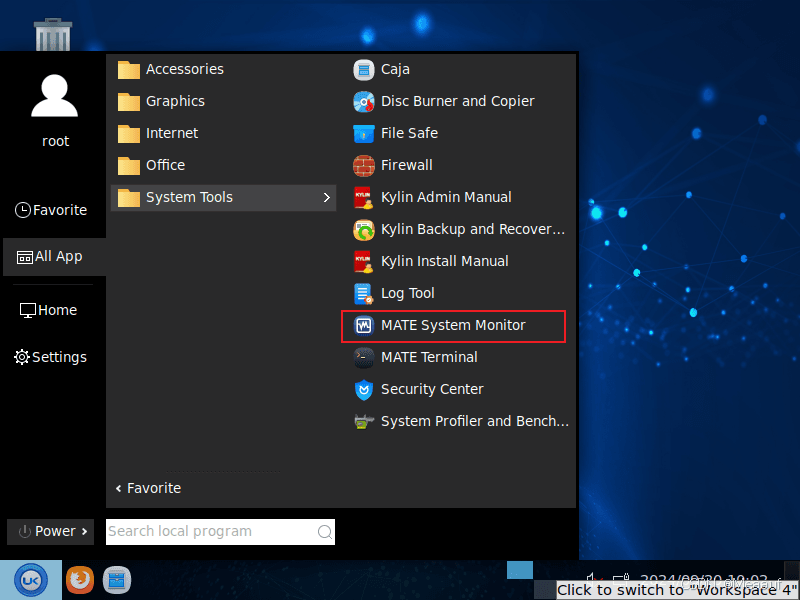Switch to the Favorite sidebar tab
Screen dimensions: 800x600
51,210
